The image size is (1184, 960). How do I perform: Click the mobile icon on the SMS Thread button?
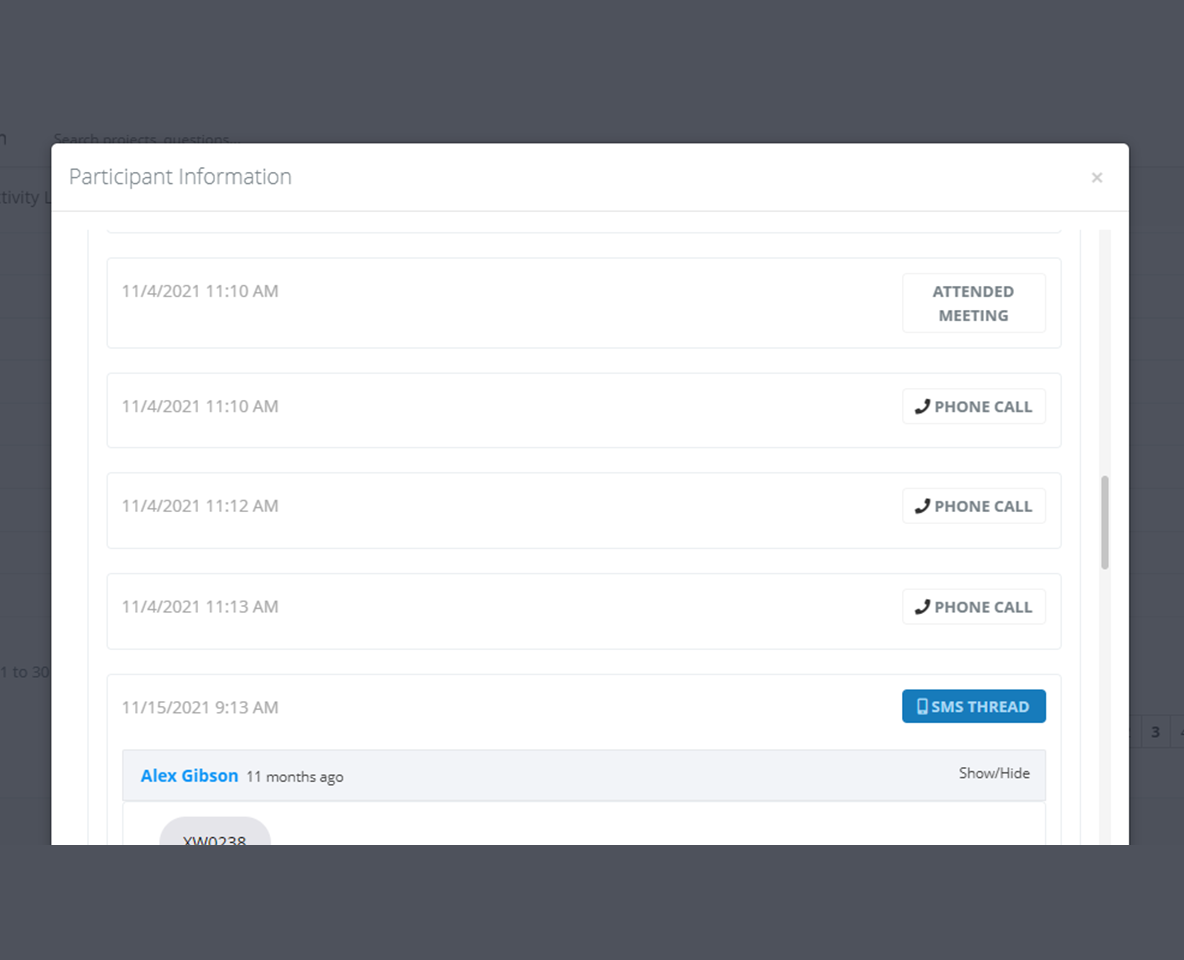tap(922, 707)
